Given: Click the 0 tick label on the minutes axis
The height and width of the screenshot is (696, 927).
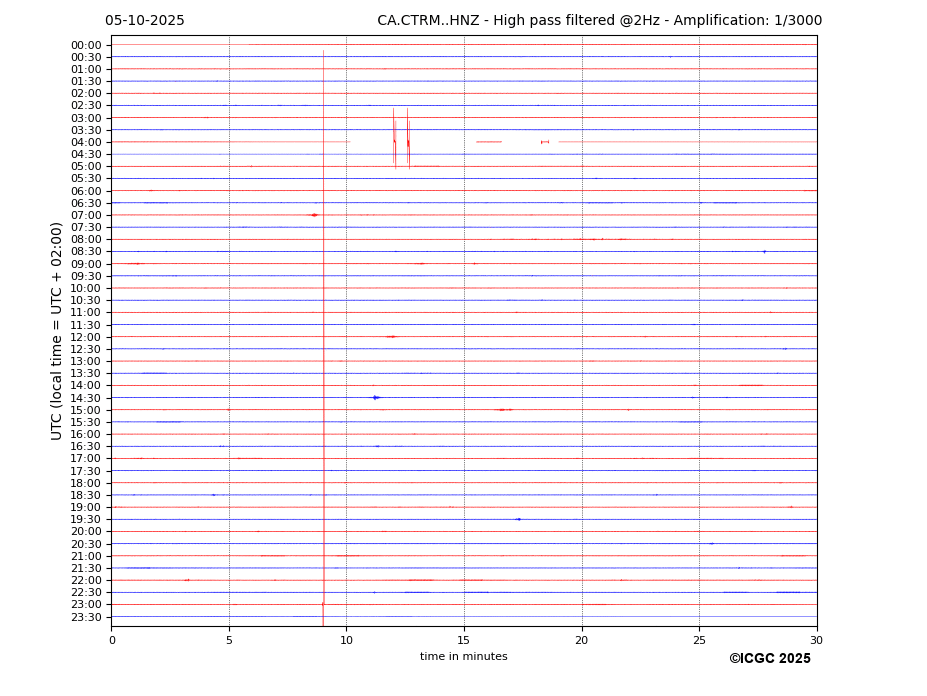Looking at the screenshot, I should point(112,640).
